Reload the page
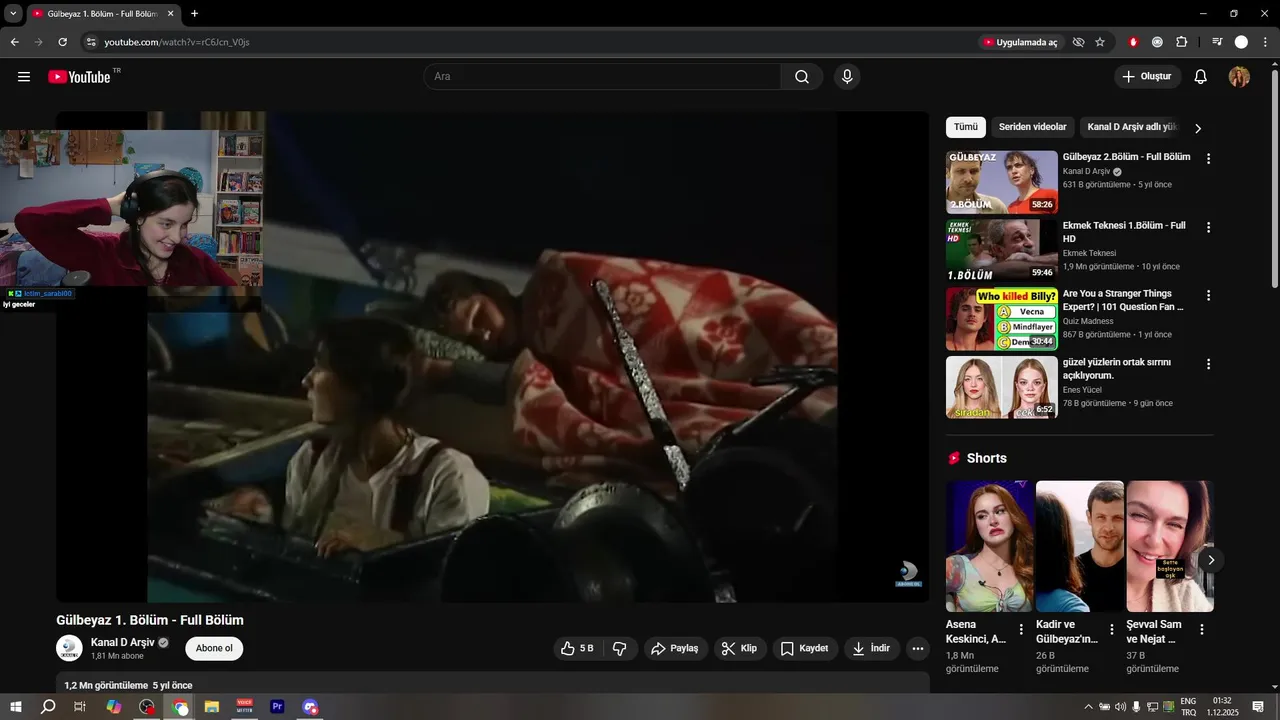1280x720 pixels. tap(62, 42)
